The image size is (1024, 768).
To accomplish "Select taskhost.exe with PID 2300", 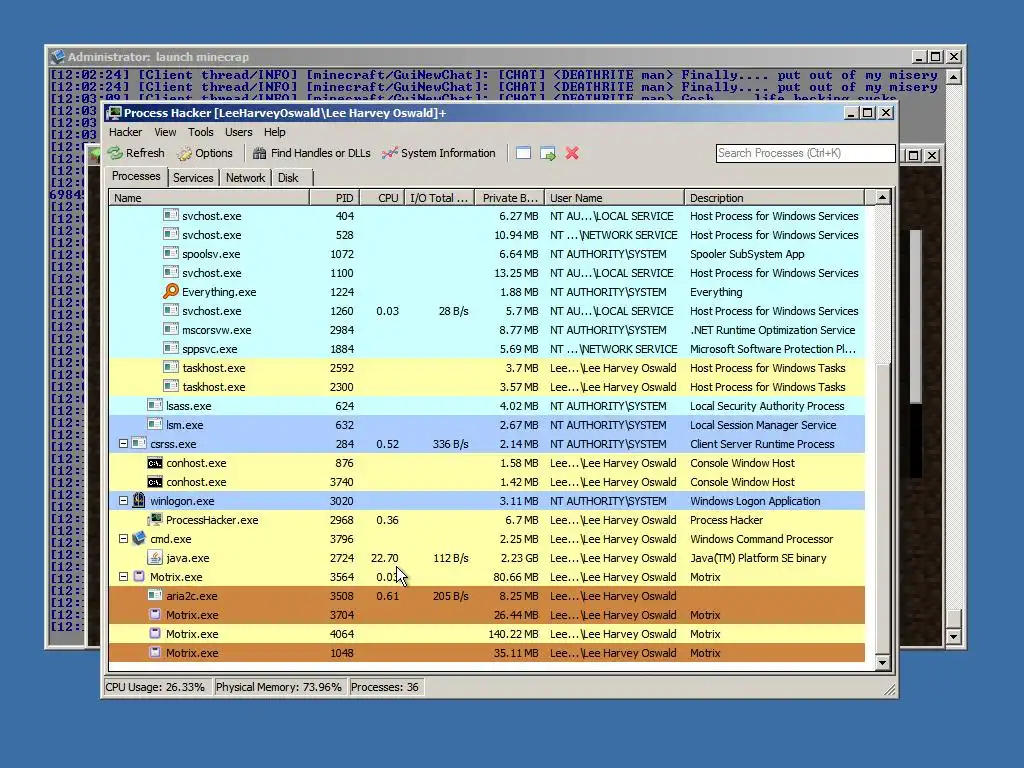I will pyautogui.click(x=487, y=387).
